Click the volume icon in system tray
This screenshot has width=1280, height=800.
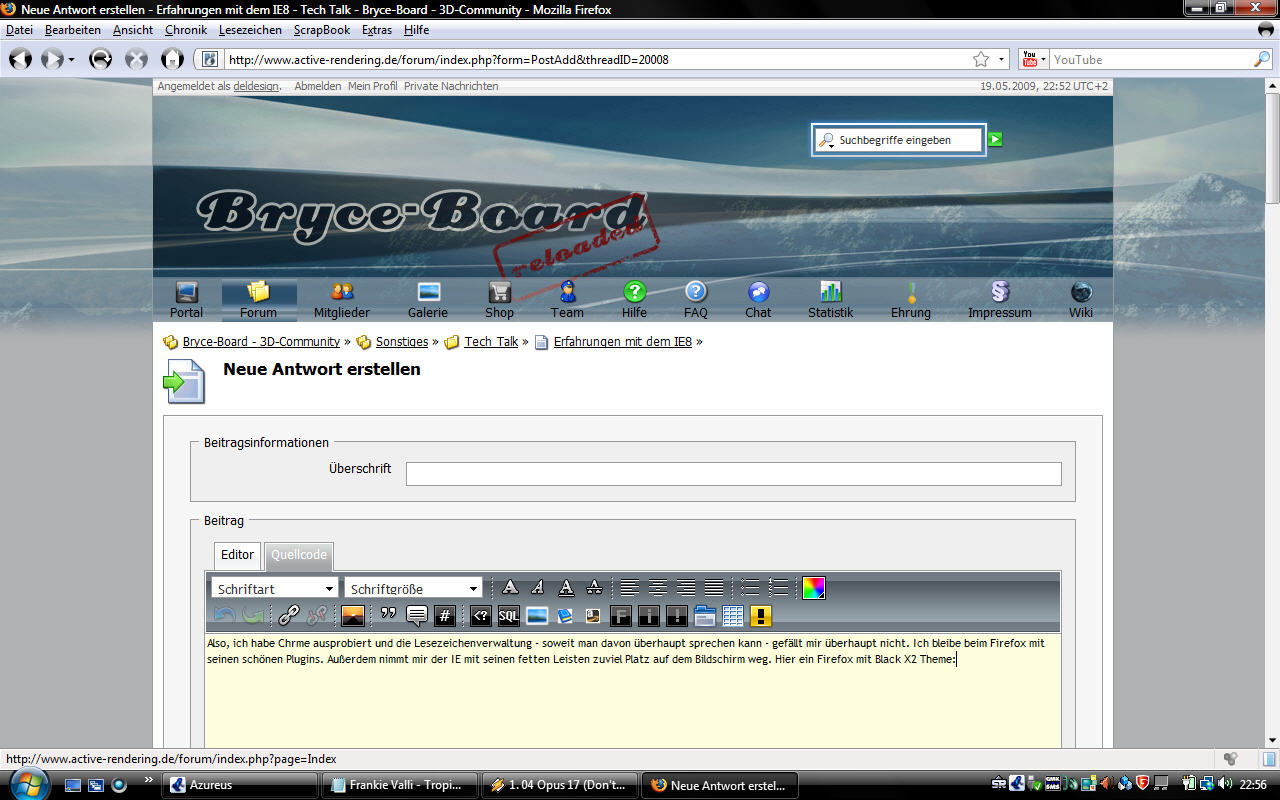[1225, 784]
